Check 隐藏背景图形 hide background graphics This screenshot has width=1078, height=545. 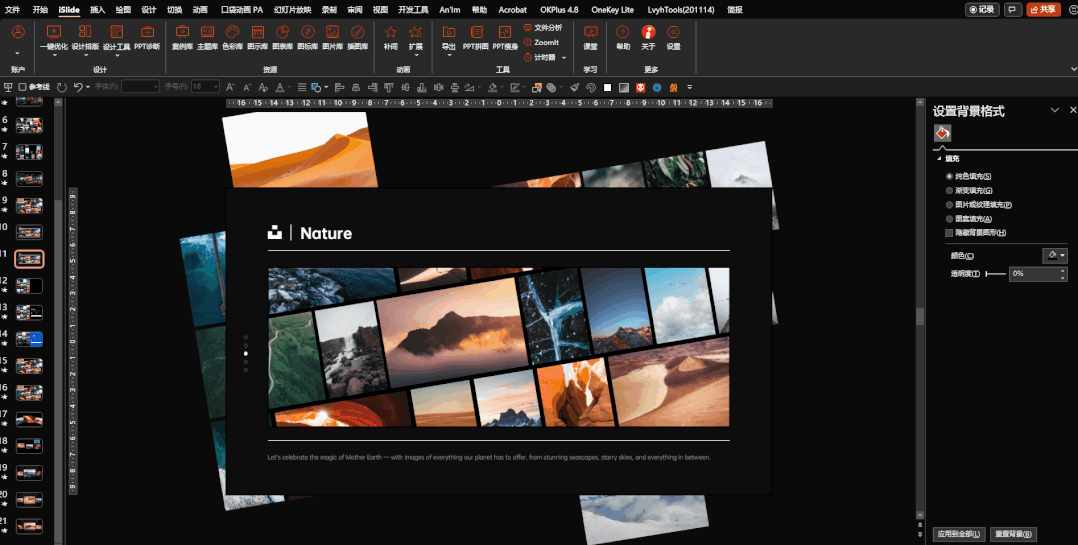[976, 233]
